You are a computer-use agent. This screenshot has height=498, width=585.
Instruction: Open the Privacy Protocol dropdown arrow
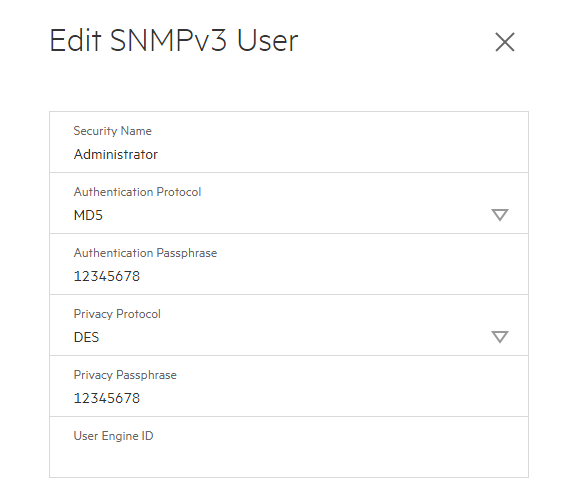[500, 337]
